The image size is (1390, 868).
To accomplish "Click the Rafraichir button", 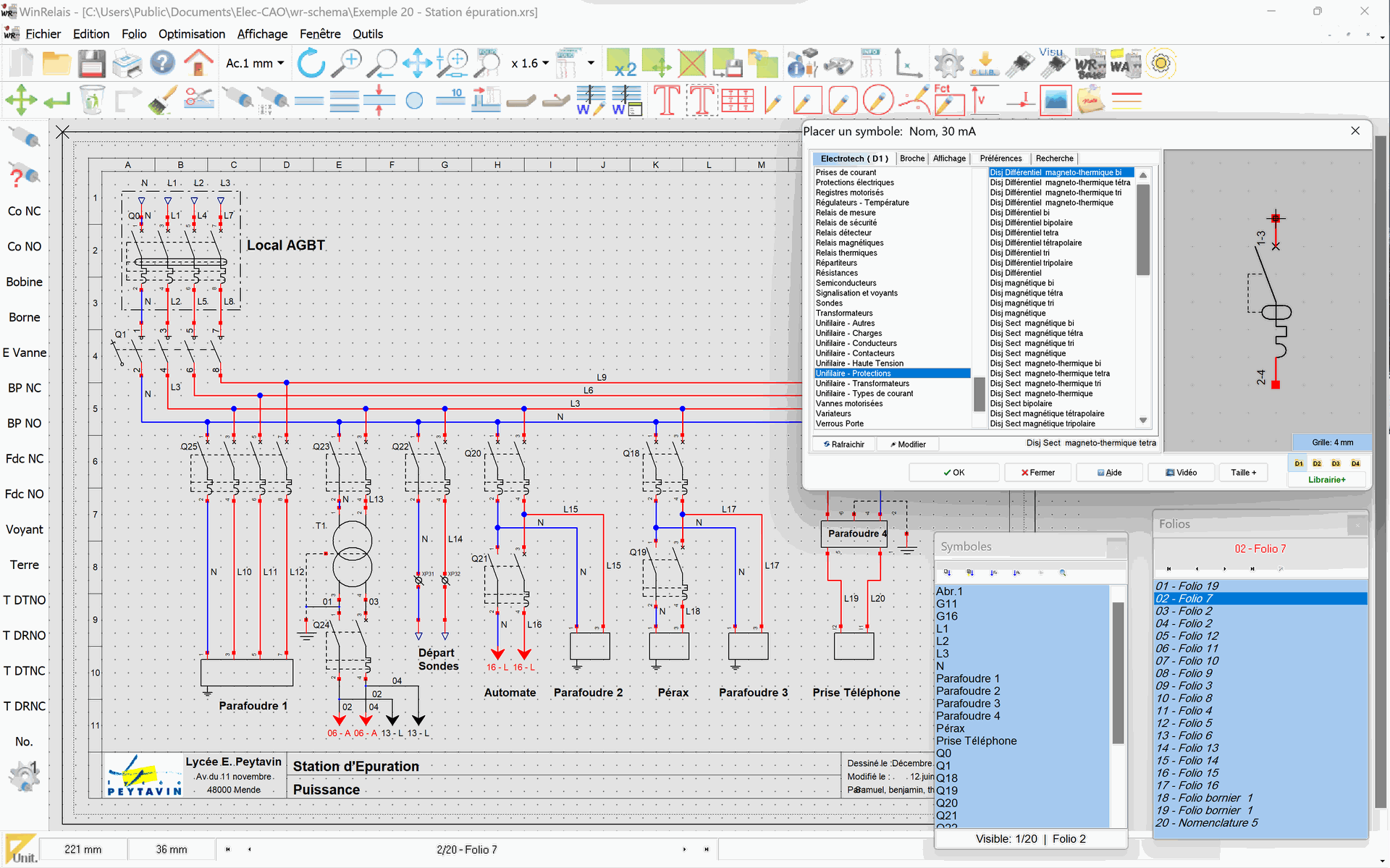I will tap(843, 444).
